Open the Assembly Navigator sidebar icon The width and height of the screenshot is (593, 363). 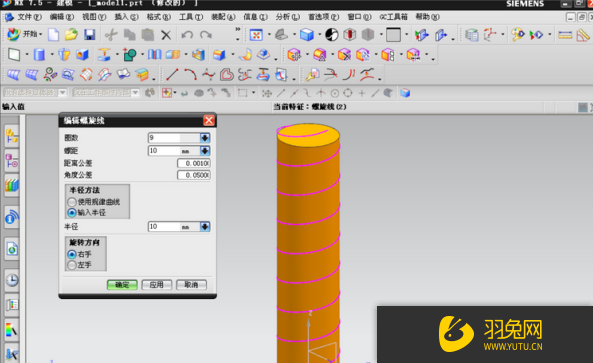(x=12, y=137)
